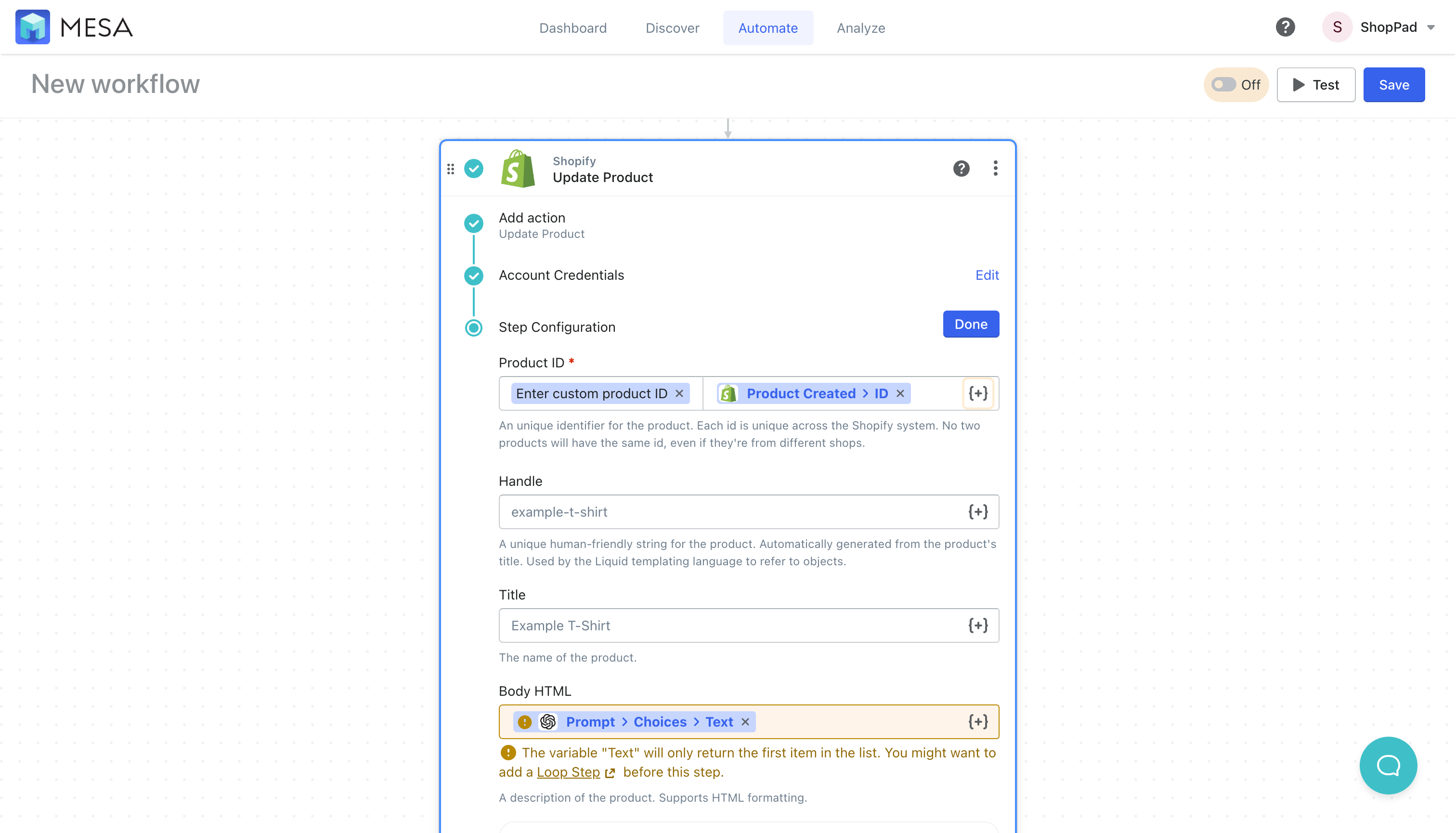Click the warning icon beside the Text message
Image resolution: width=1456 pixels, height=833 pixels.
tap(507, 753)
